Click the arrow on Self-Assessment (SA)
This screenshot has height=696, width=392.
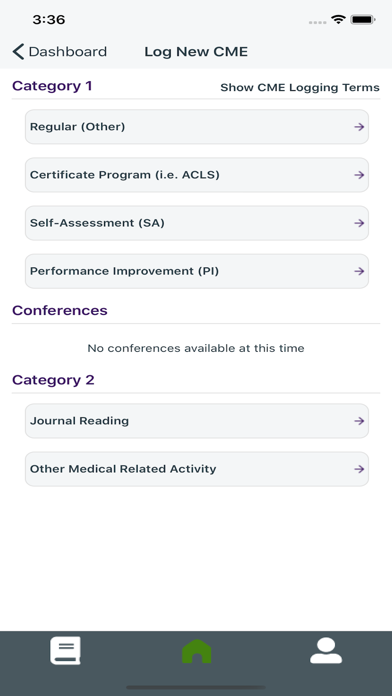[x=359, y=223]
